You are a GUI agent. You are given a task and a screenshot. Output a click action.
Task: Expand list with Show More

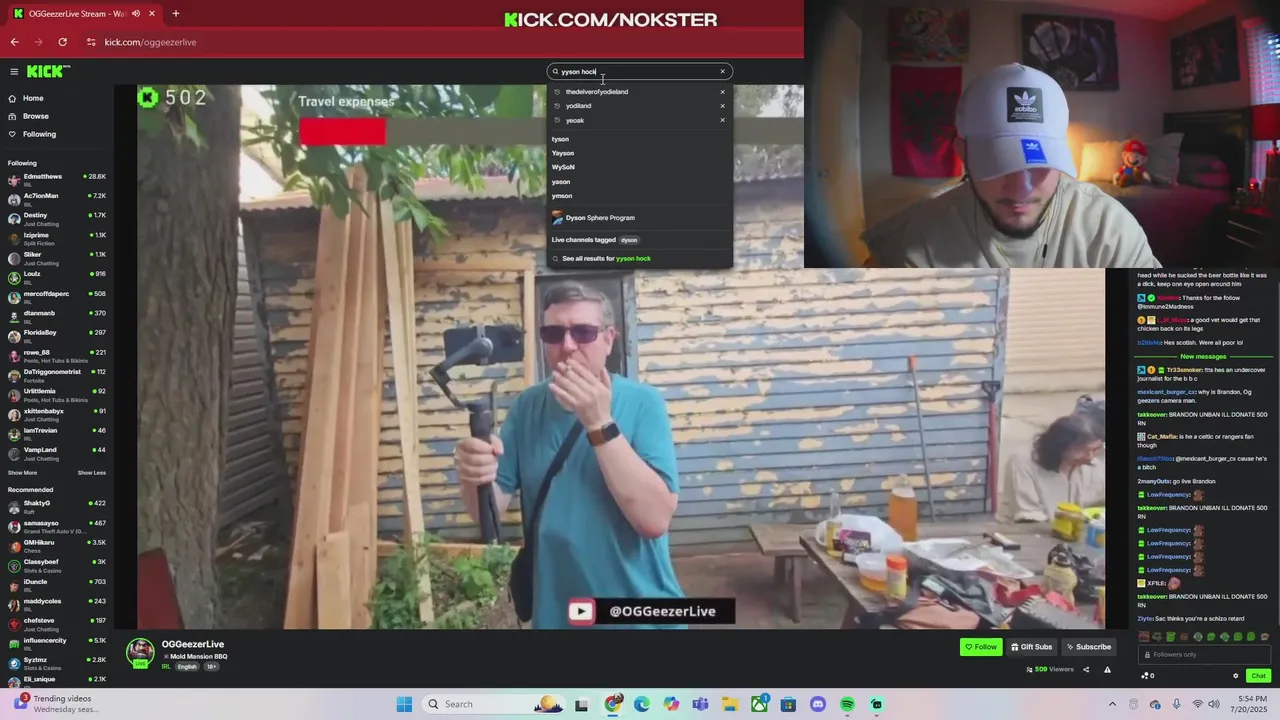pos(22,473)
